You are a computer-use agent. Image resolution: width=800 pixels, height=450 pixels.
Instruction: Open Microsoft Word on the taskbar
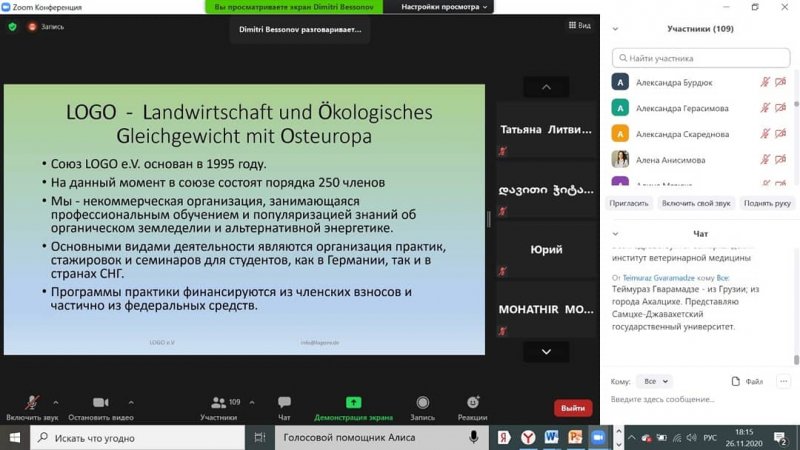[551, 438]
